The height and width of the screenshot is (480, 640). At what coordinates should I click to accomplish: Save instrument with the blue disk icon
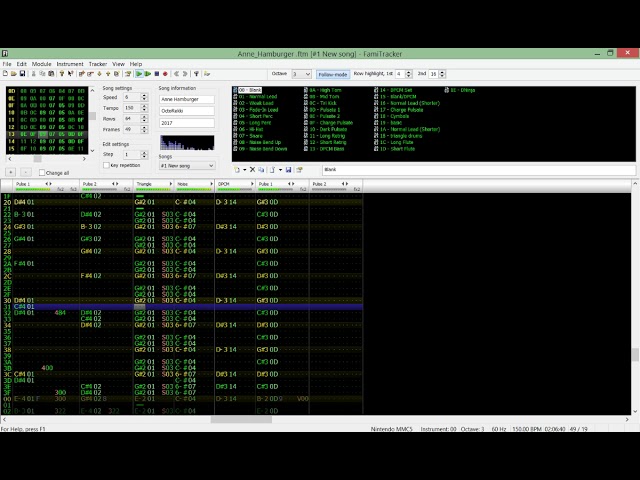(289, 170)
